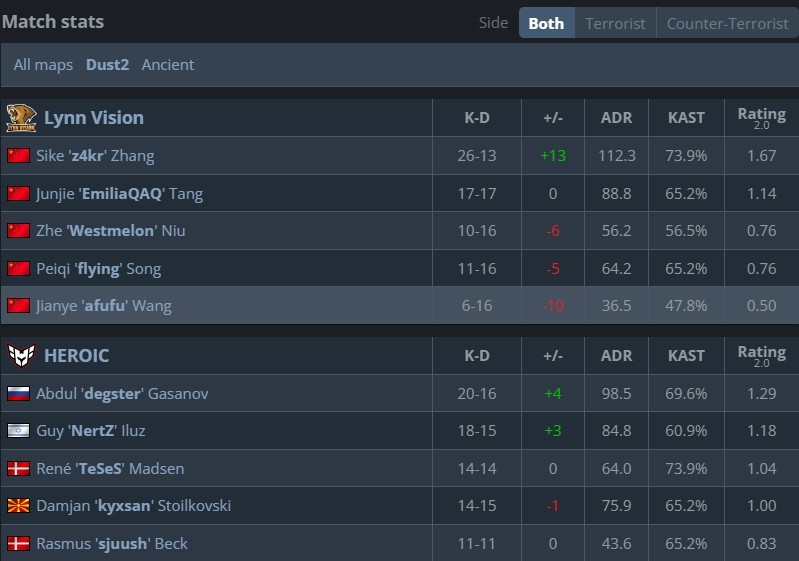
Task: Sort Lynn Vision table by ADR header
Action: [617, 118]
